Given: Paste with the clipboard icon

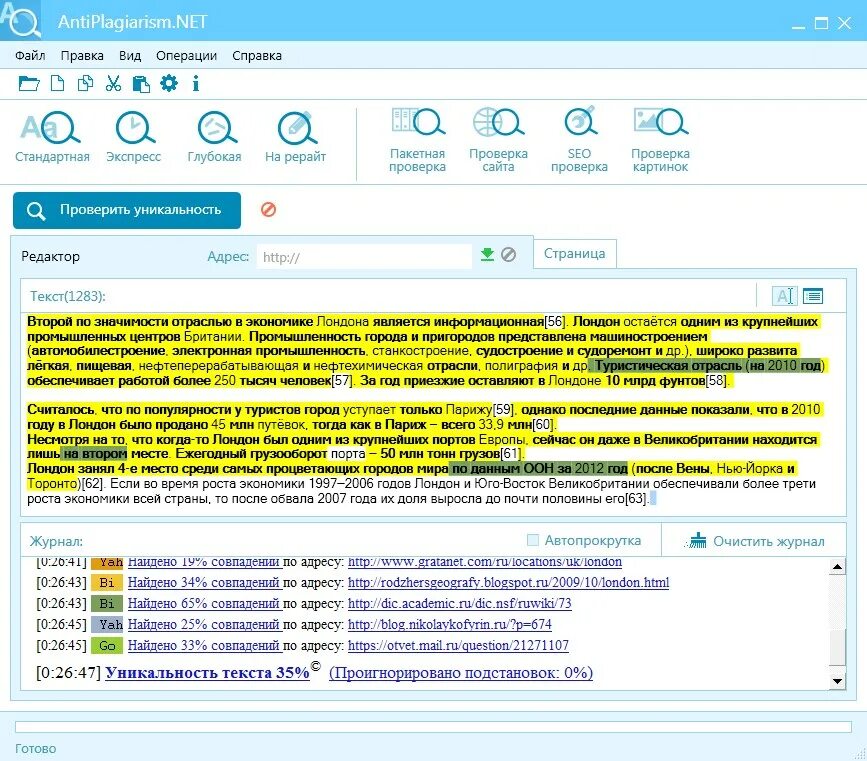Looking at the screenshot, I should coord(141,84).
